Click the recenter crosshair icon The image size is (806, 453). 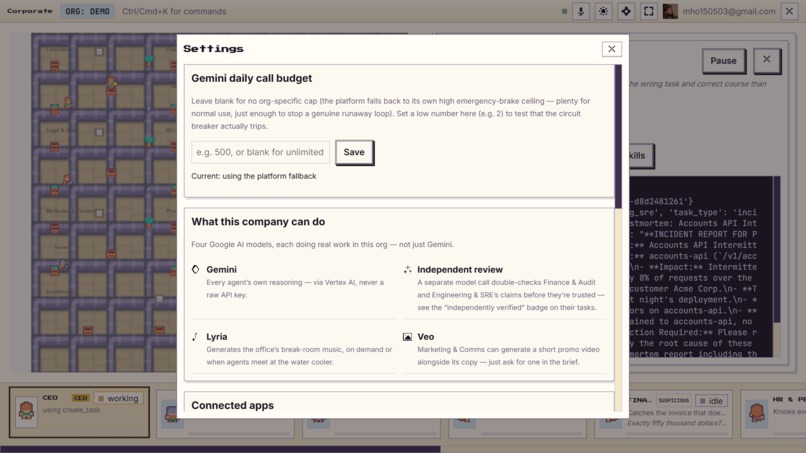(626, 11)
